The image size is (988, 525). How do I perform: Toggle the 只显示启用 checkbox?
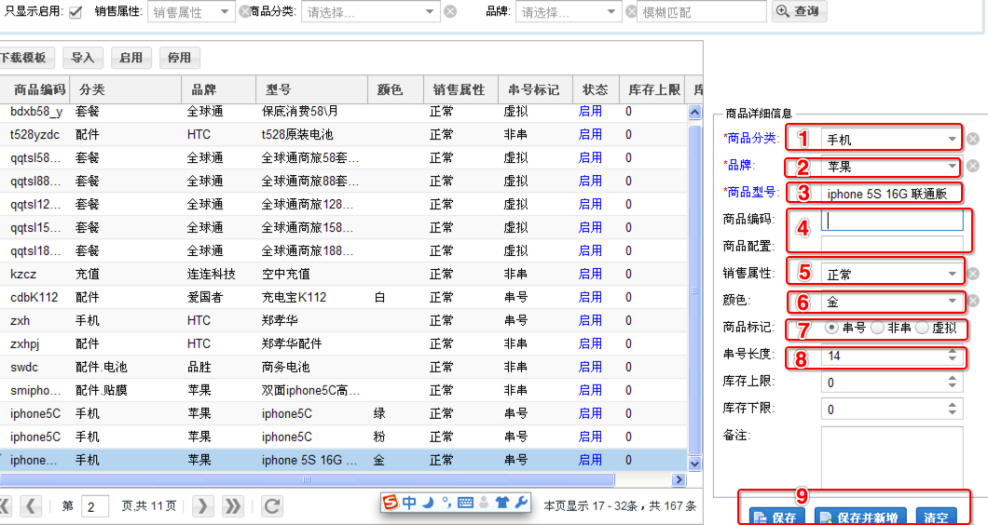point(76,12)
